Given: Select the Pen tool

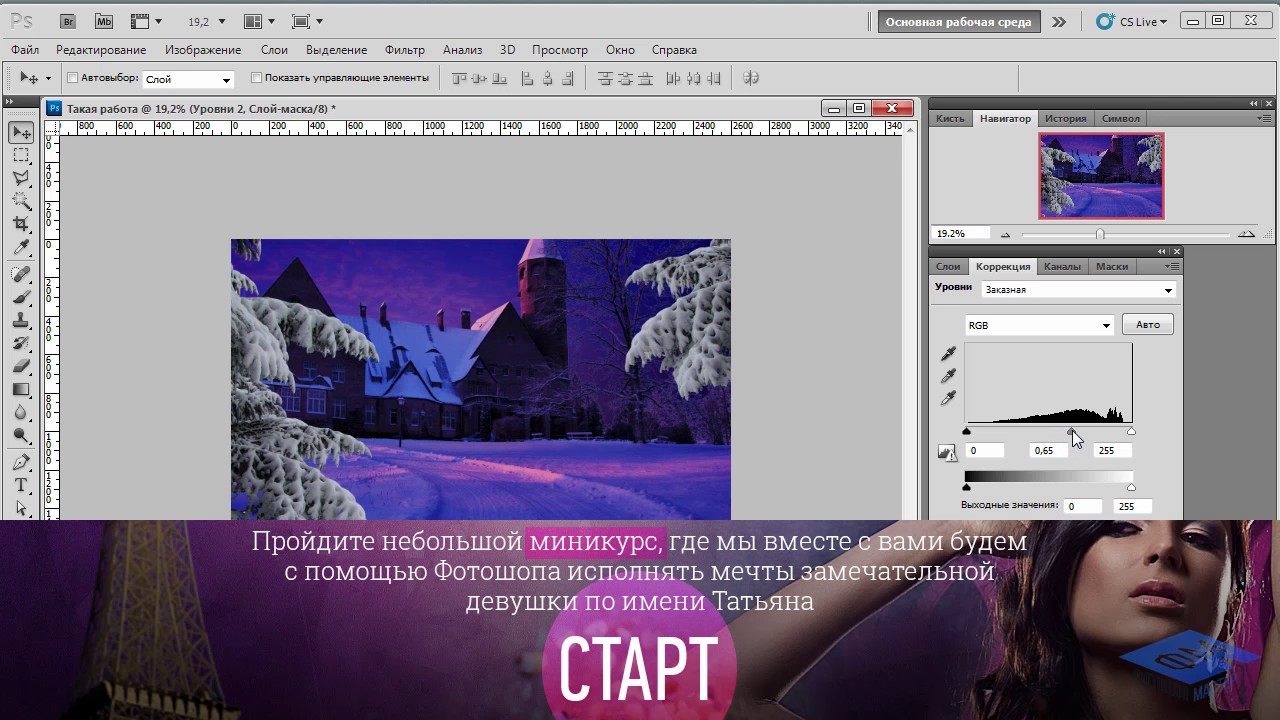Looking at the screenshot, I should pos(21,462).
